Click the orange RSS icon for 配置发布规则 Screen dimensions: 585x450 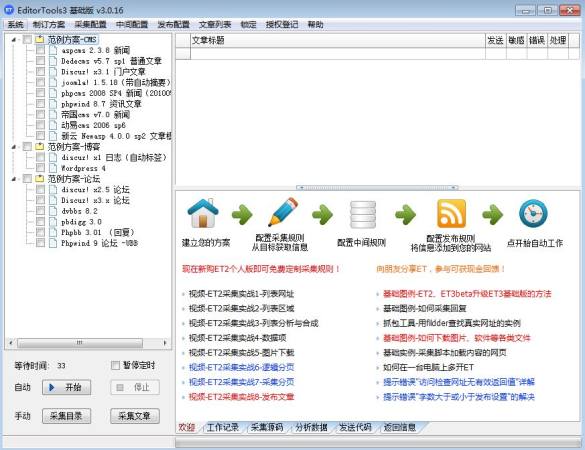pyautogui.click(x=451, y=213)
